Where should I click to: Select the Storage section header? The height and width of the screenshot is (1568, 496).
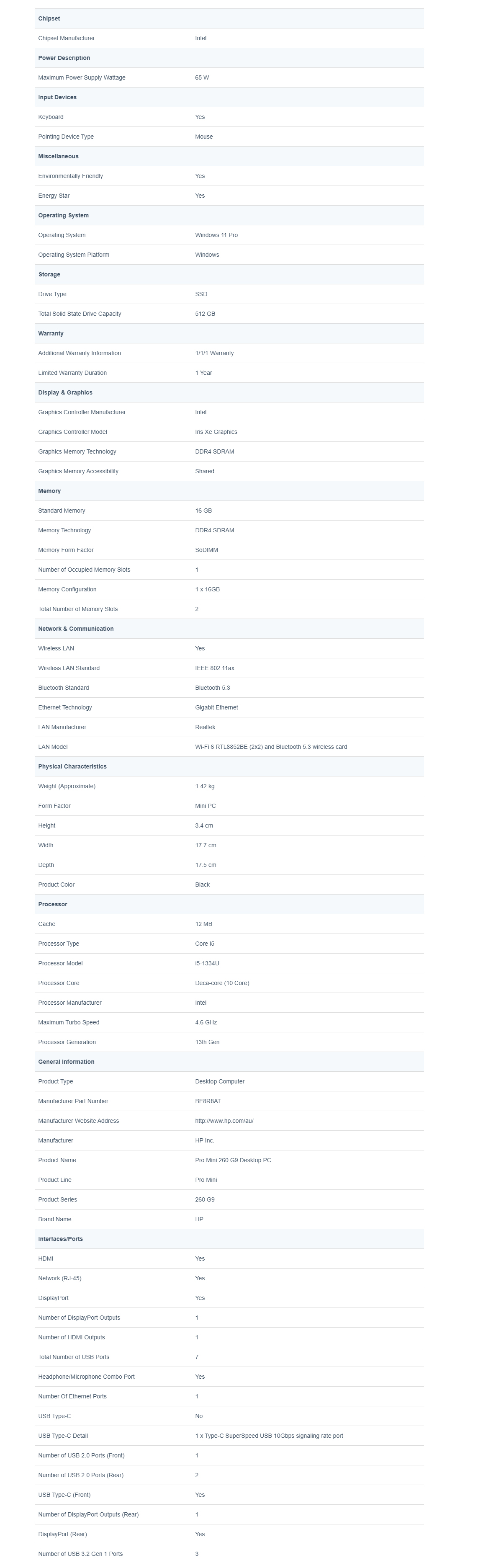[229, 274]
